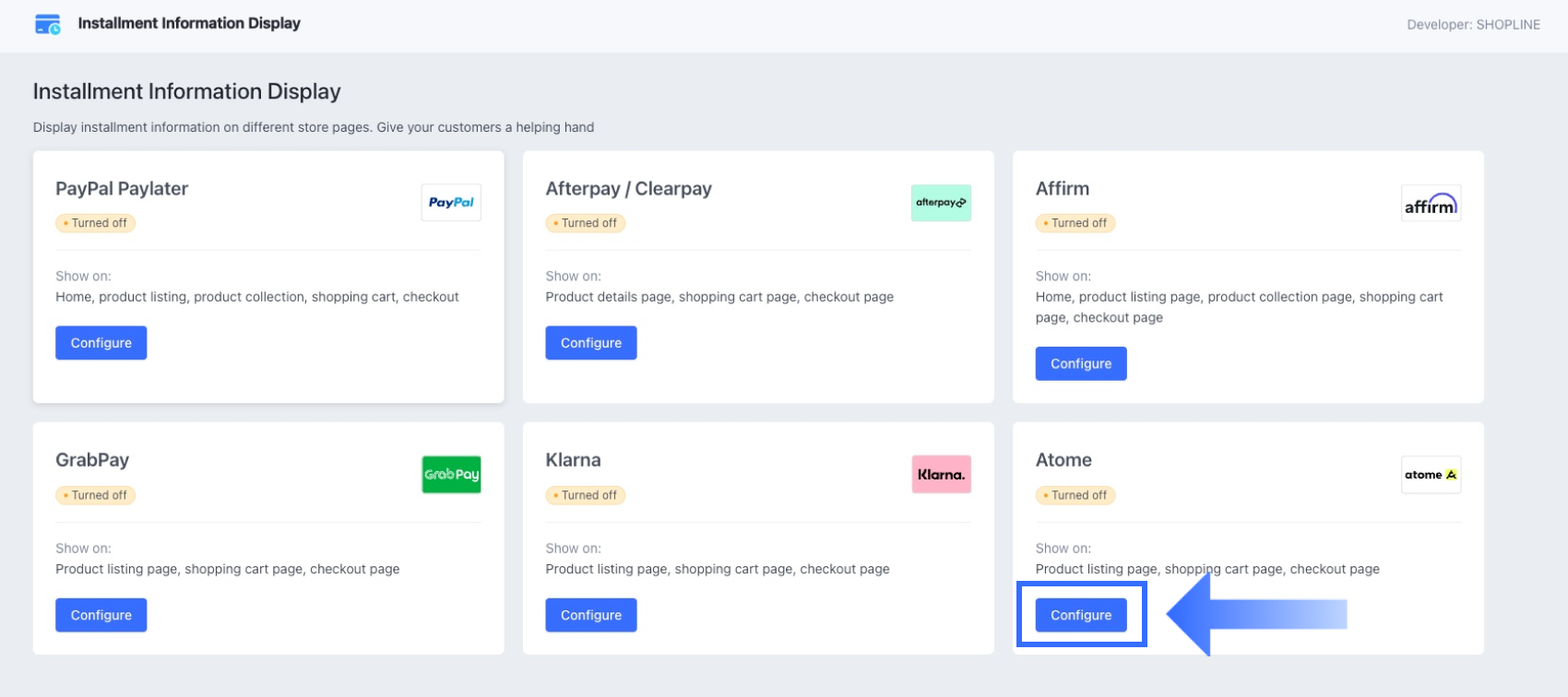Click the Atome card heading
The height and width of the screenshot is (697, 1568).
pyautogui.click(x=1063, y=460)
